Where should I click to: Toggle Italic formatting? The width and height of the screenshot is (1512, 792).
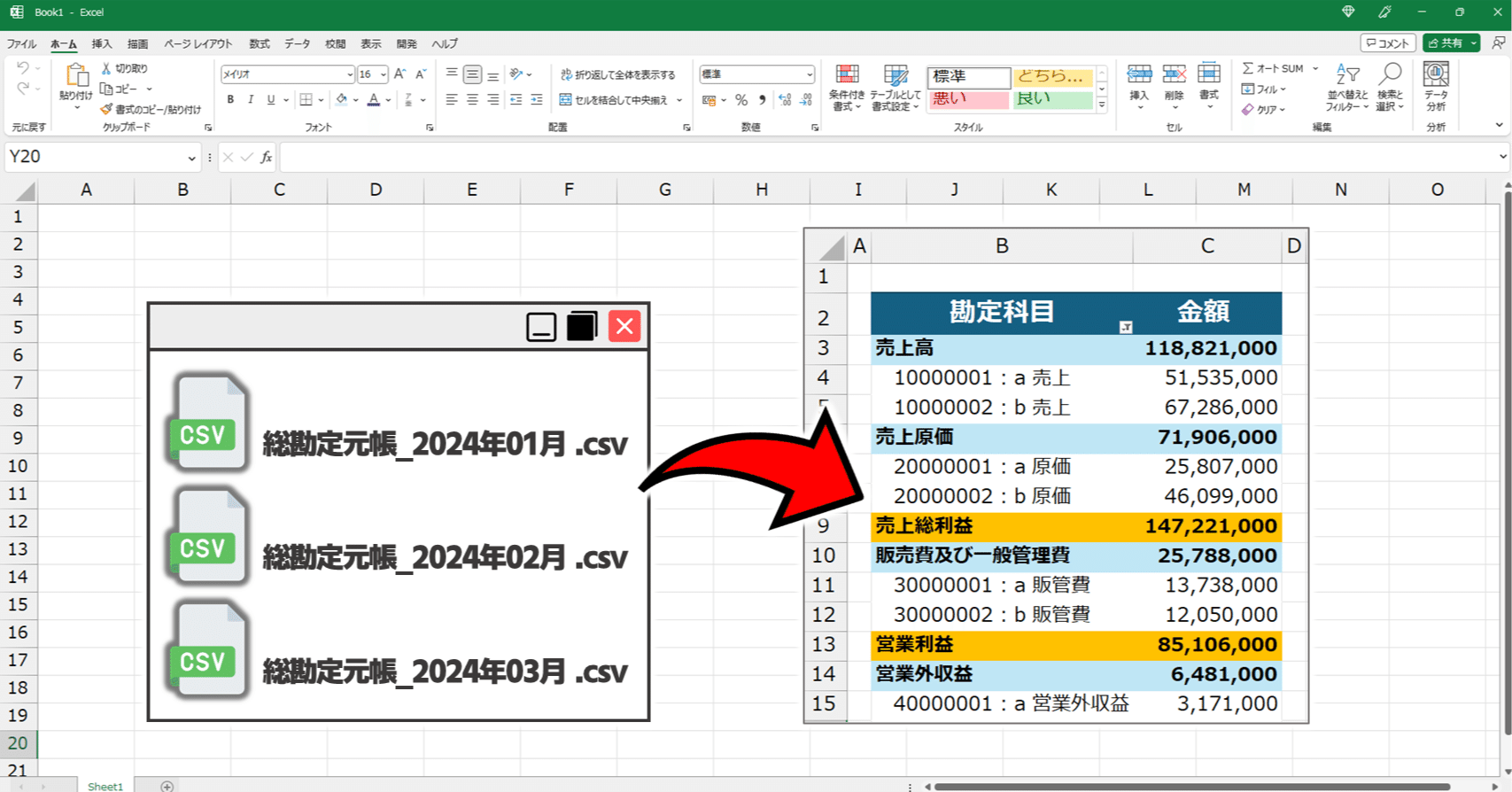click(x=251, y=100)
